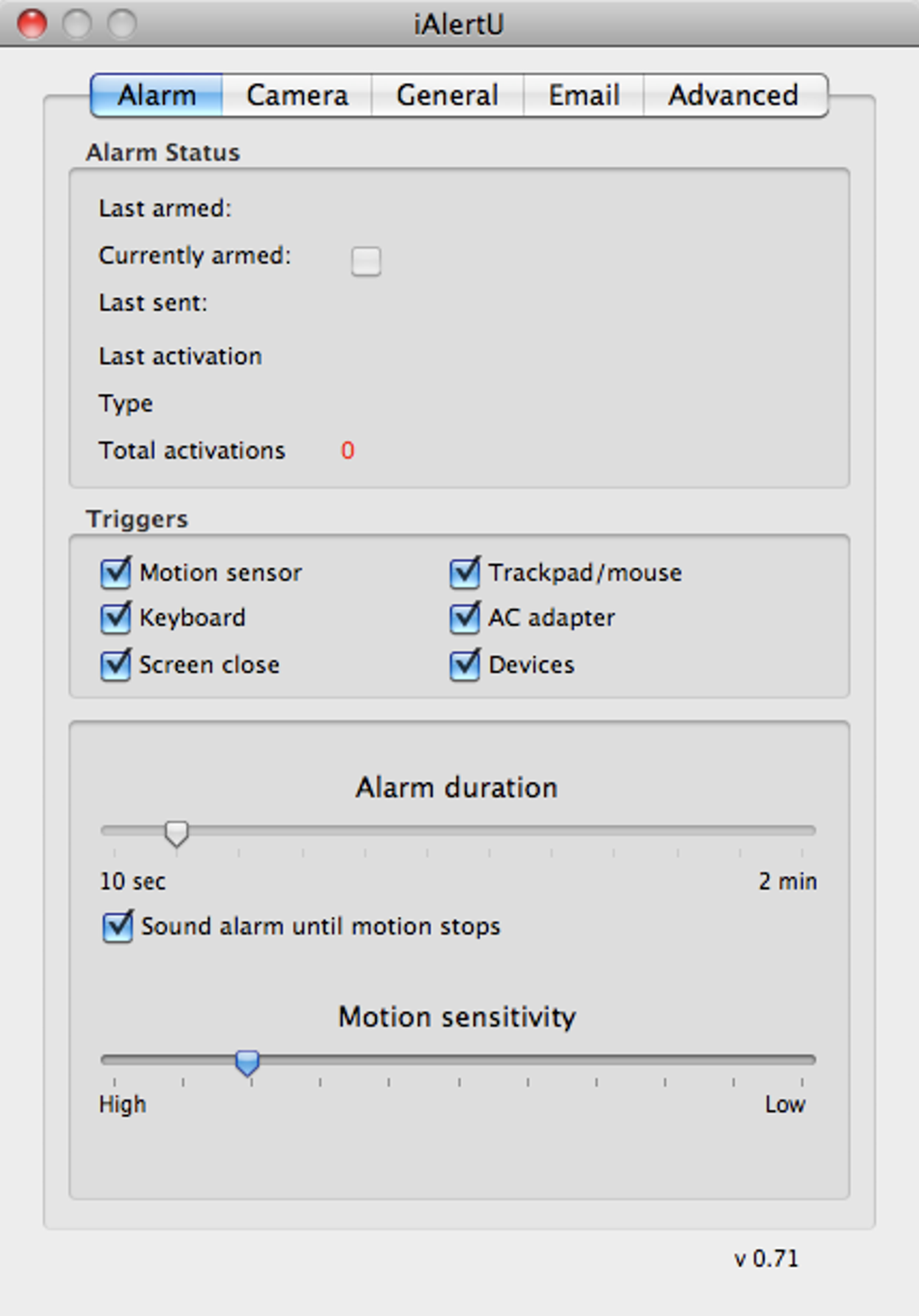
Task: Disable the Trackpad/mouse trigger checkbox
Action: 465,573
